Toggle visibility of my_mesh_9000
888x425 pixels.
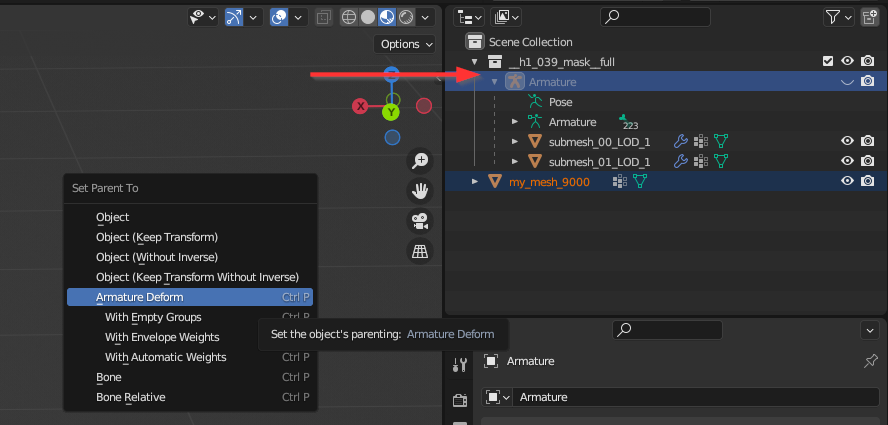847,181
